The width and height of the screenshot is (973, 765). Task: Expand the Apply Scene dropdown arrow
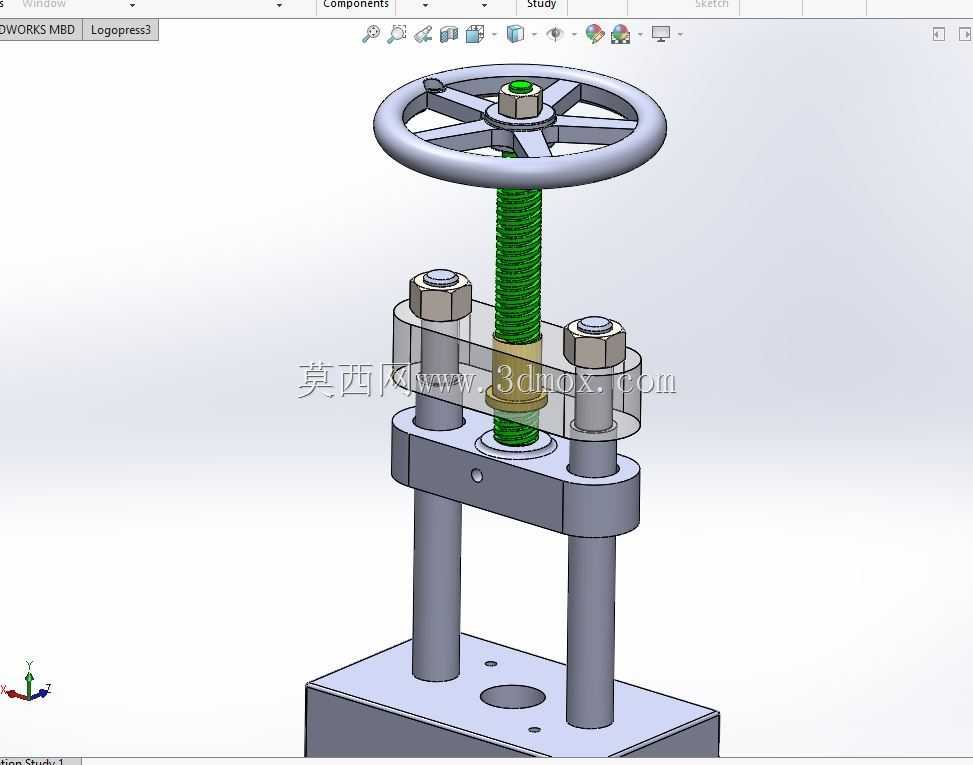[x=640, y=34]
